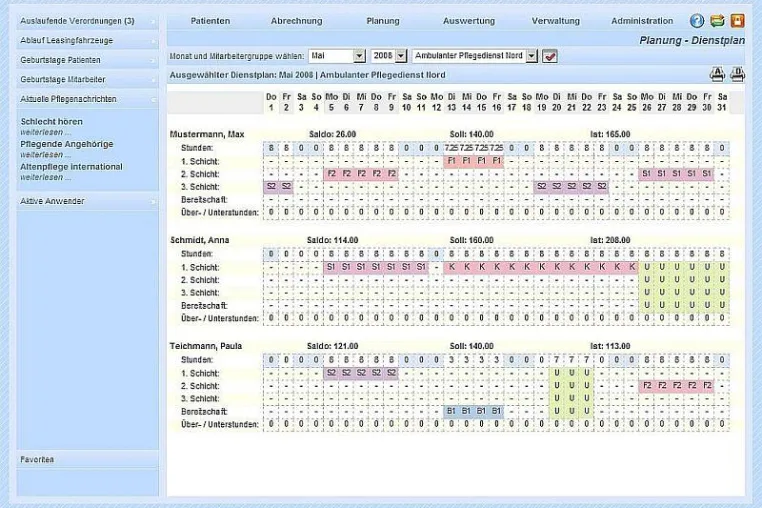762x508 pixels.
Task: Open the blue help question-mark icon
Action: coord(697,21)
